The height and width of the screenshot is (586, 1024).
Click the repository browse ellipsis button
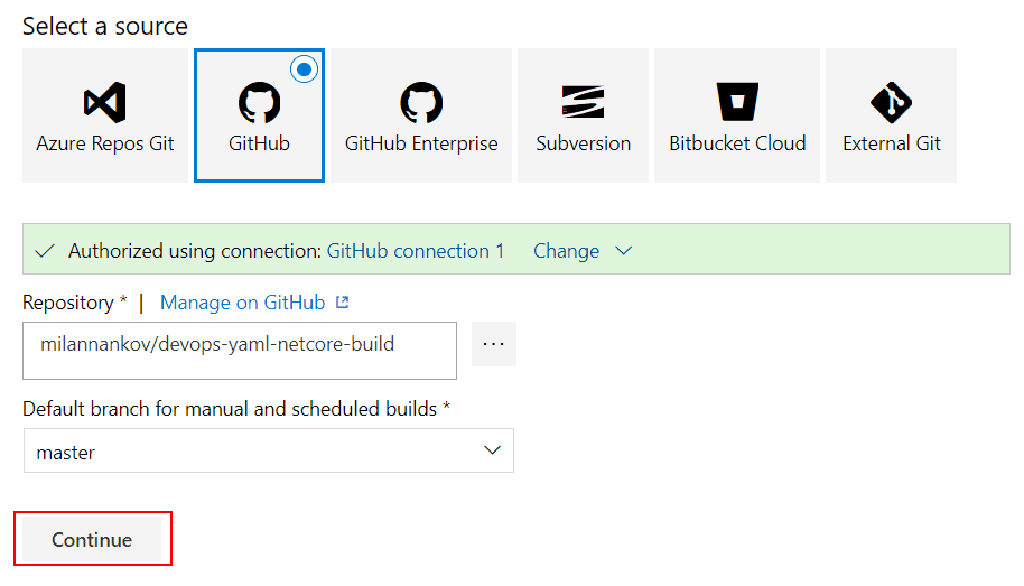(493, 344)
